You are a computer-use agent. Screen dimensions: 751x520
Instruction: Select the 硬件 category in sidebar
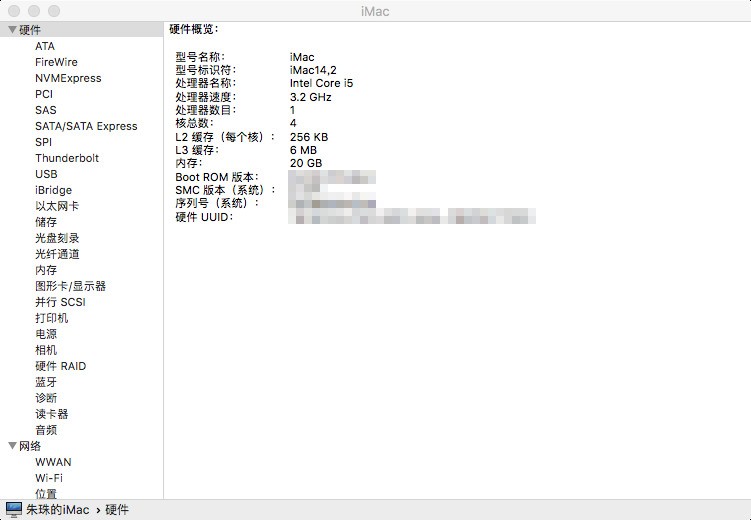tap(81, 30)
